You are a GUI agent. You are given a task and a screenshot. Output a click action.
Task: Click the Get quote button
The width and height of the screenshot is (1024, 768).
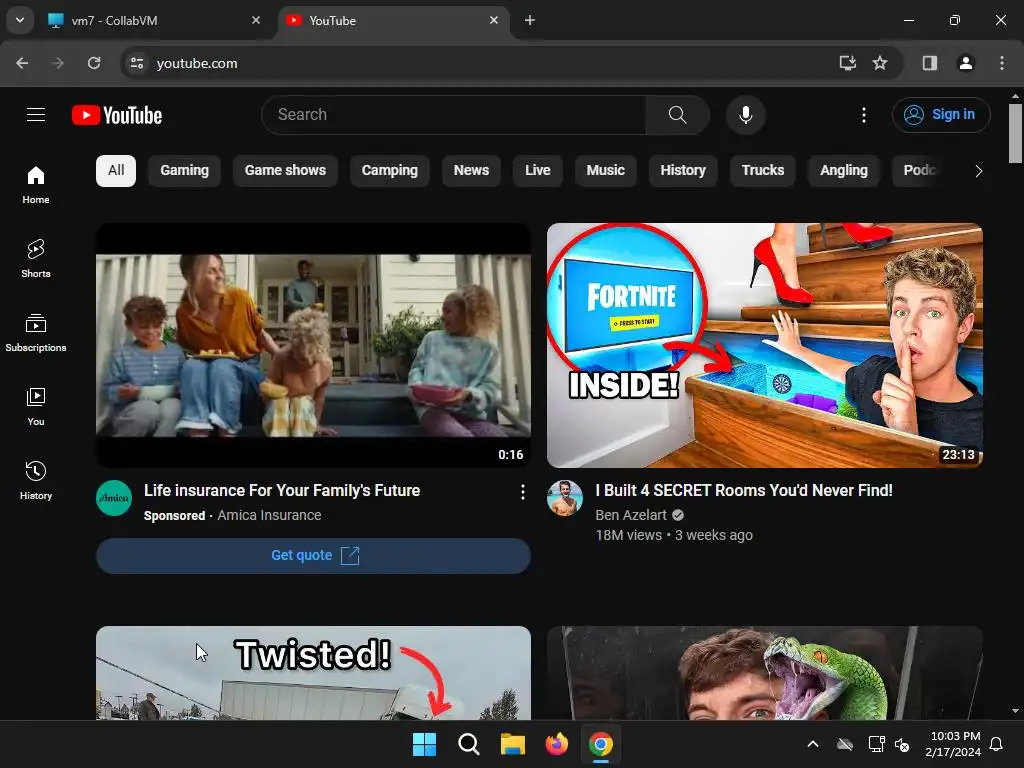click(x=313, y=556)
